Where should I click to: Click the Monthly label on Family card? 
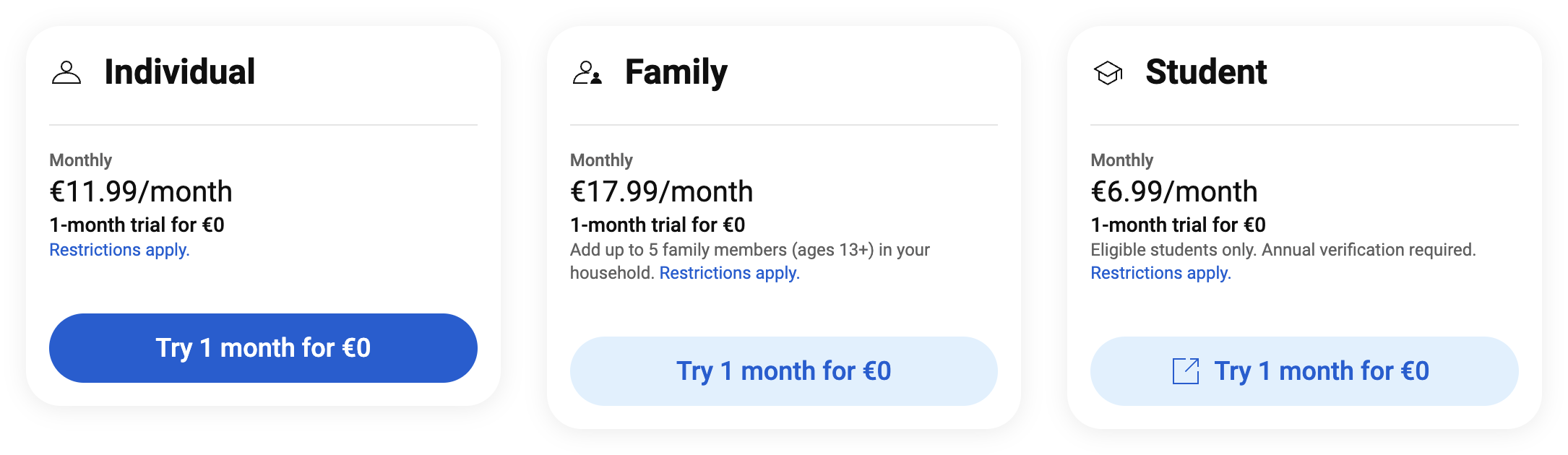point(601,160)
